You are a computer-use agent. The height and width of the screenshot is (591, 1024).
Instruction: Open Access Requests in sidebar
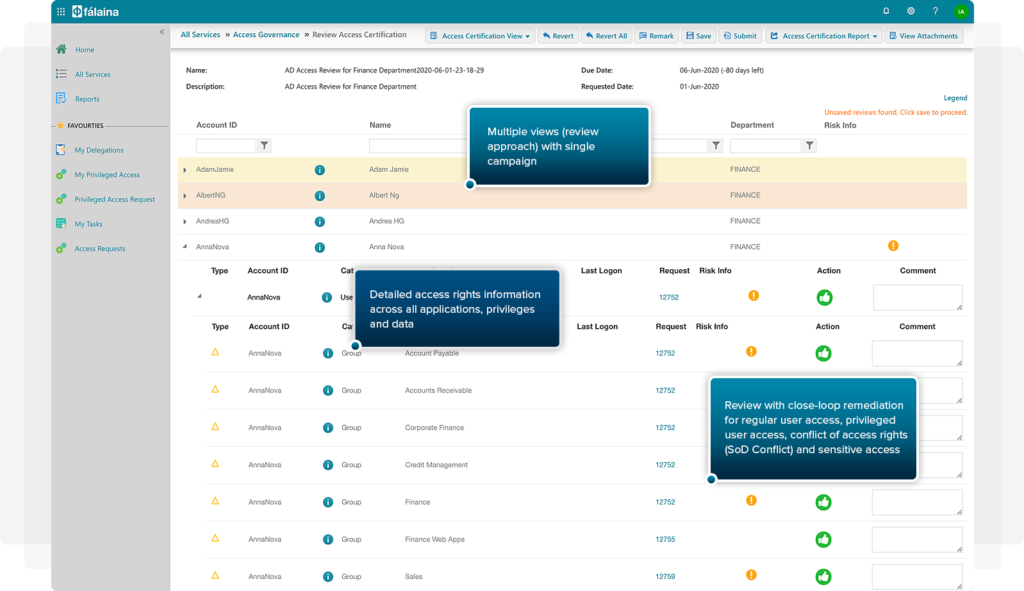pyautogui.click(x=99, y=249)
